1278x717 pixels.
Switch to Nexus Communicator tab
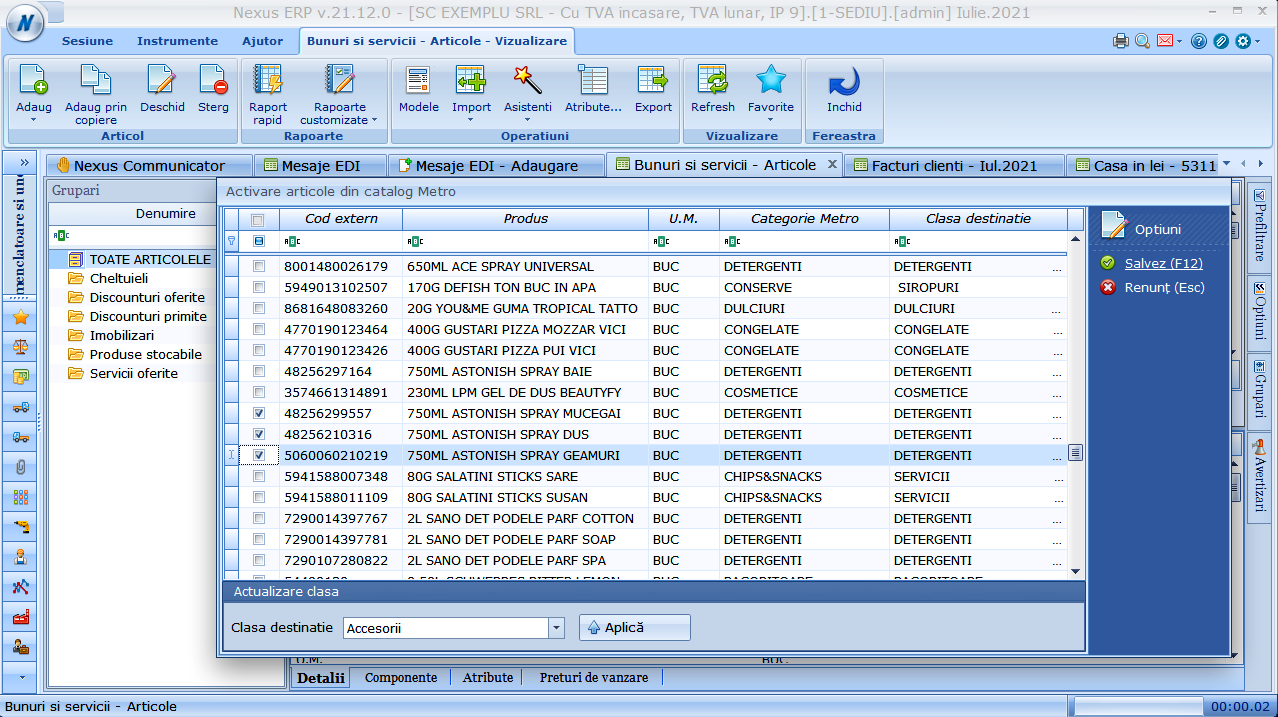coord(148,165)
